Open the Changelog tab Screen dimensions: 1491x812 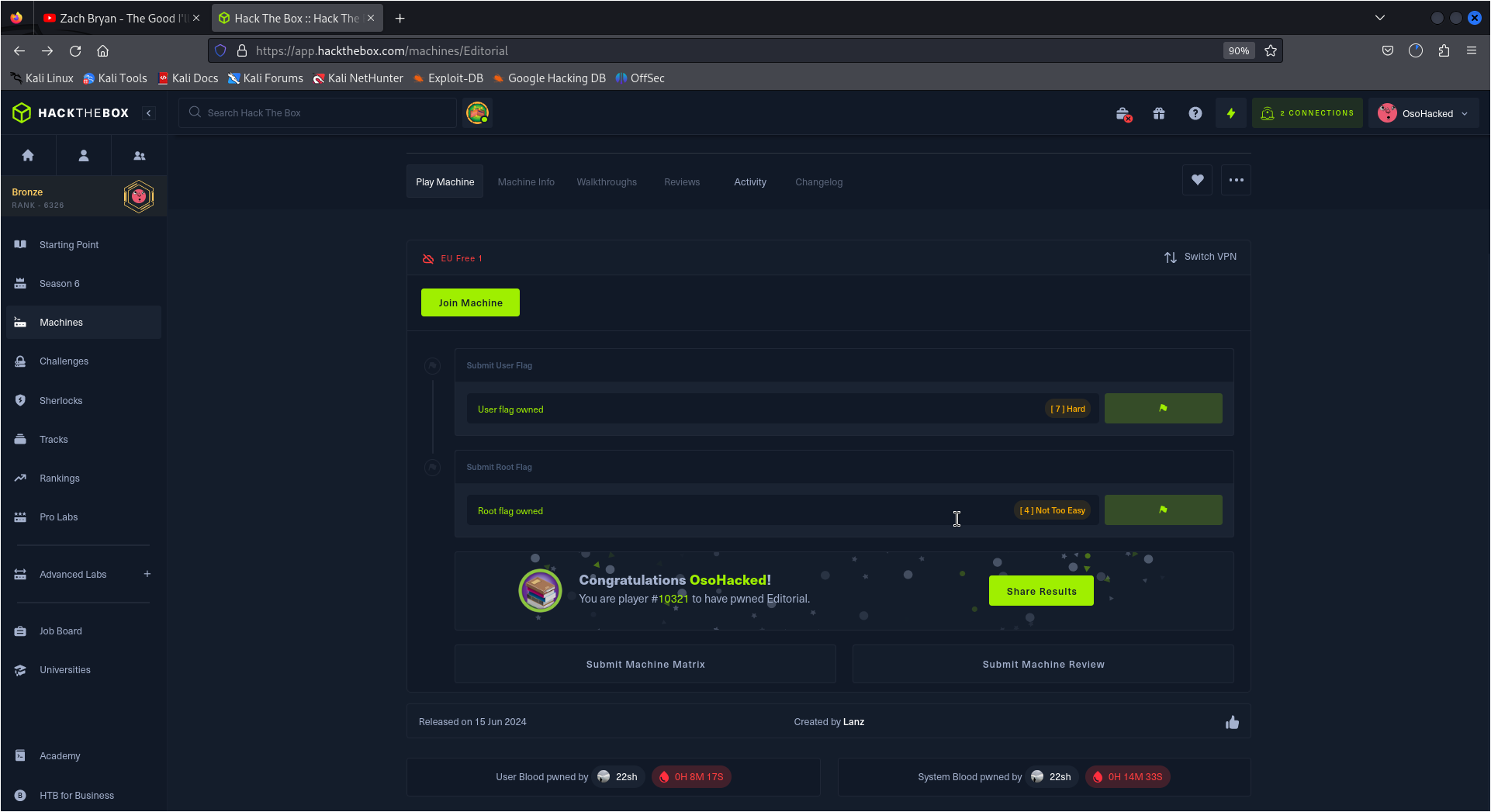pos(818,182)
